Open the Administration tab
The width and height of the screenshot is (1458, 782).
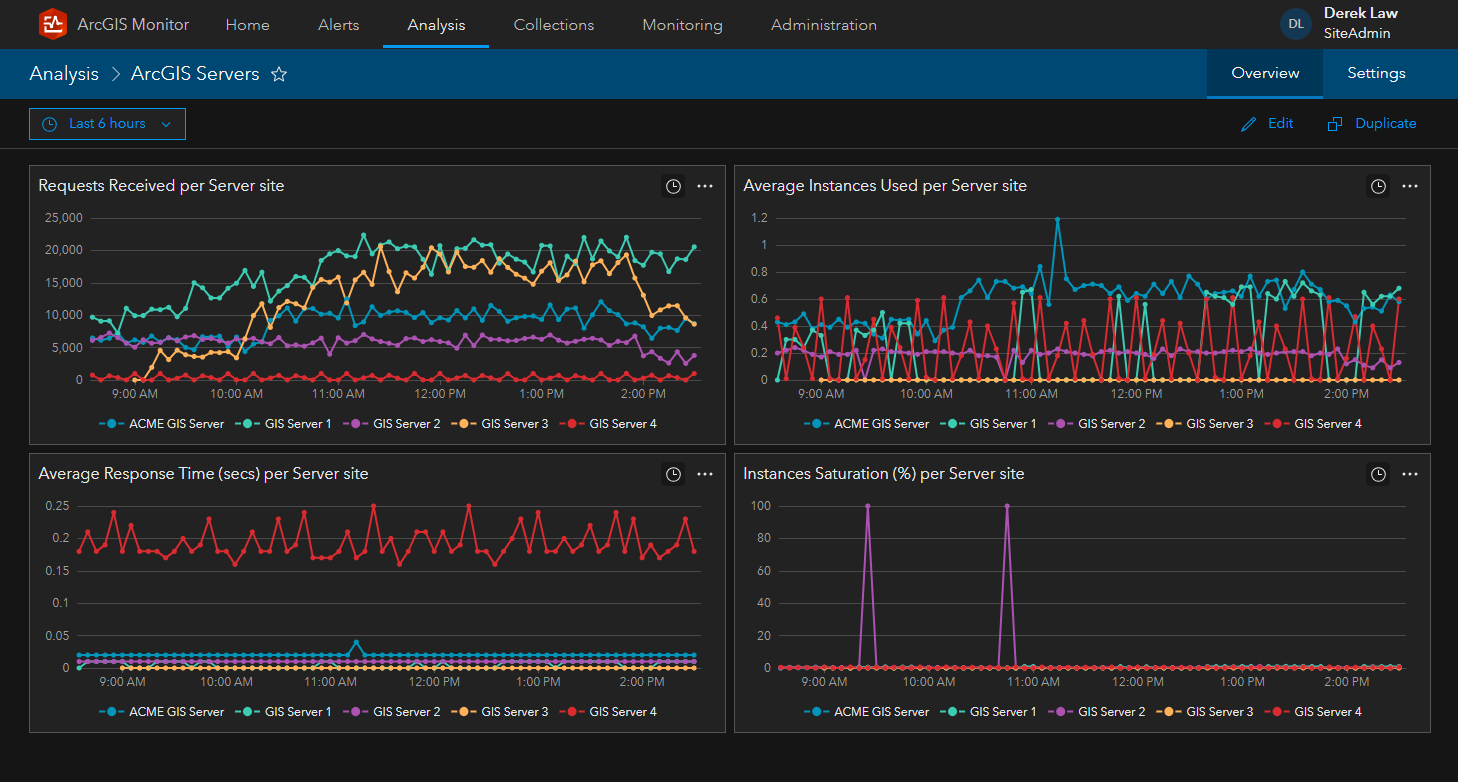(824, 25)
